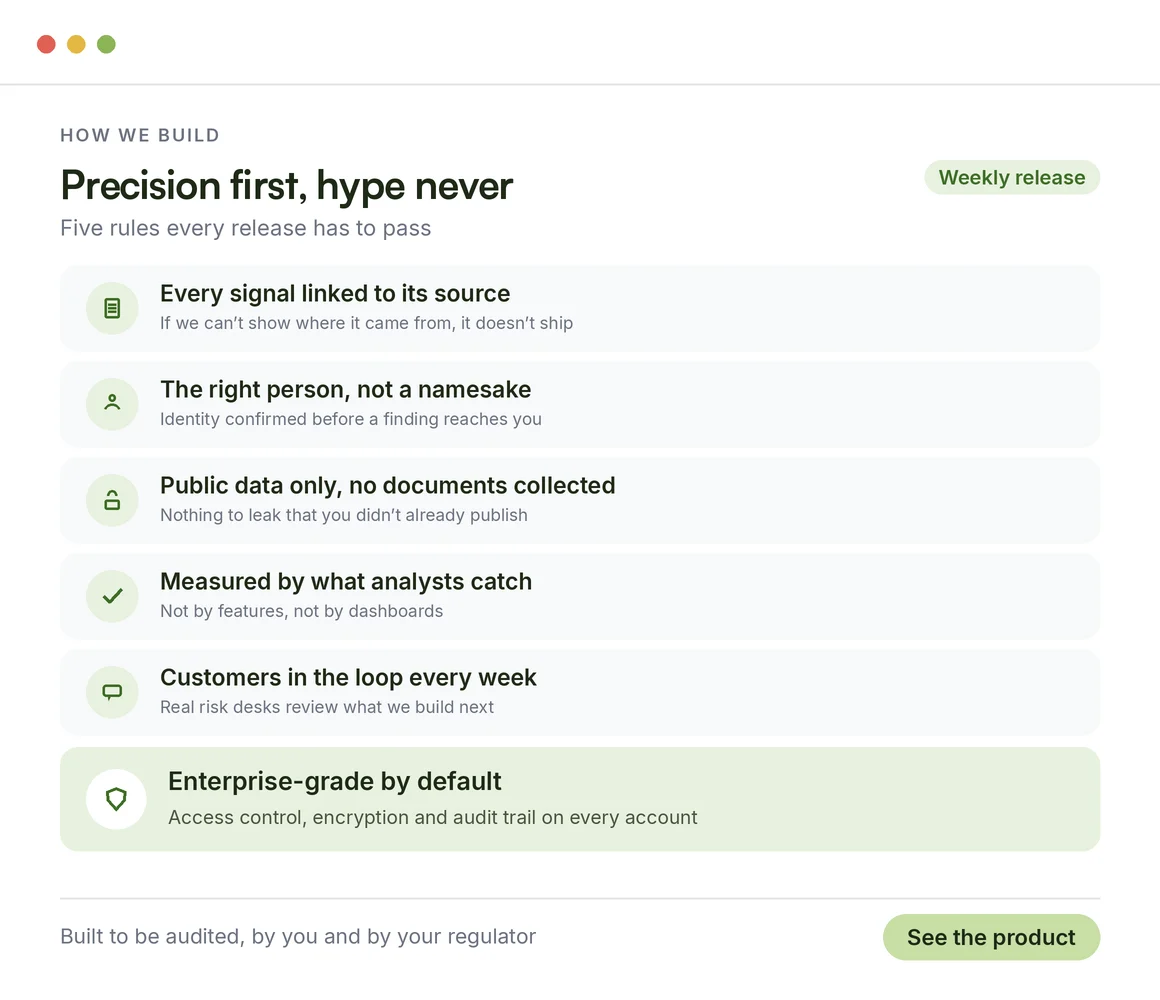Screen dimensions: 1160x1000
Task: Open the See the product button
Action: (x=991, y=937)
